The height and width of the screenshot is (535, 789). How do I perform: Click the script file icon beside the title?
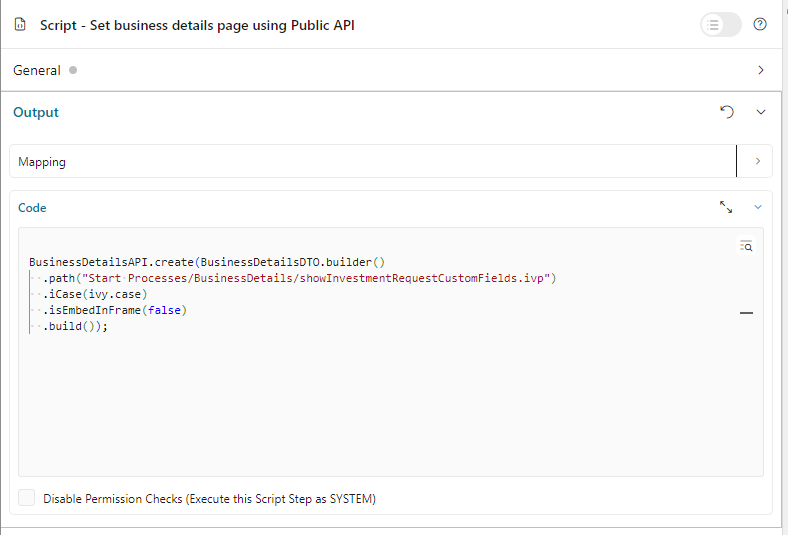[21, 25]
